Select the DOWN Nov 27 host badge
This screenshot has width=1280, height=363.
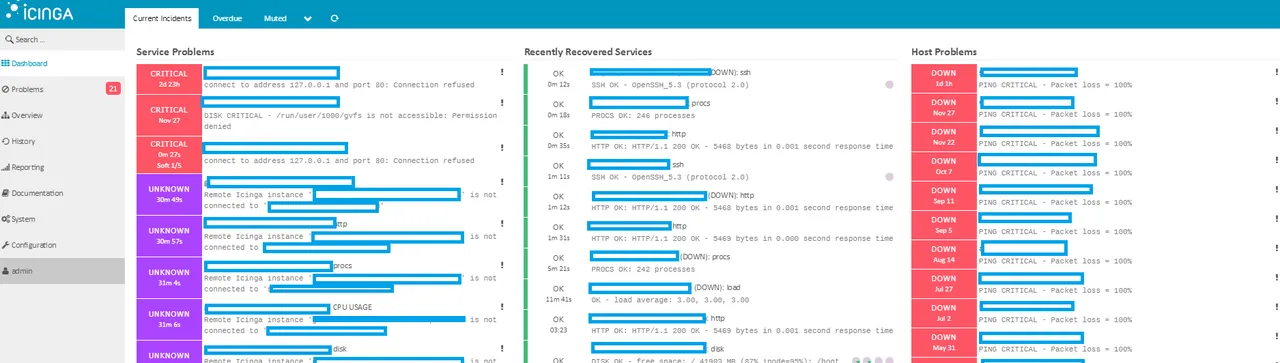click(x=943, y=108)
